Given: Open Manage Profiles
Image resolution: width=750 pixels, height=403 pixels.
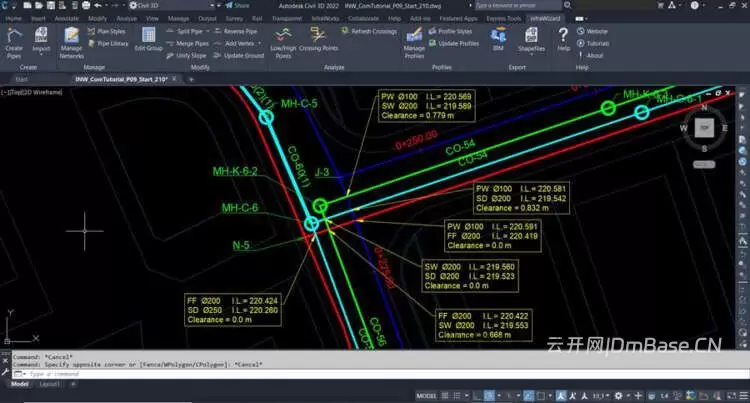Looking at the screenshot, I should point(414,42).
